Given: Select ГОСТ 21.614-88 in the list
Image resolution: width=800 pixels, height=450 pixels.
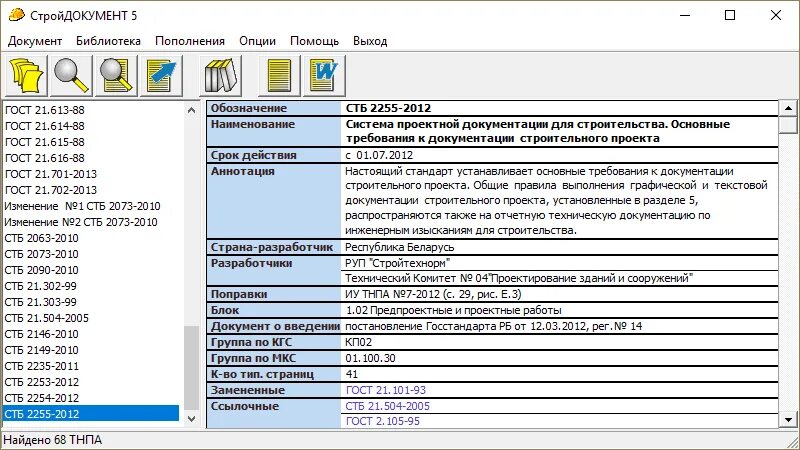Looking at the screenshot, I should (45, 126).
